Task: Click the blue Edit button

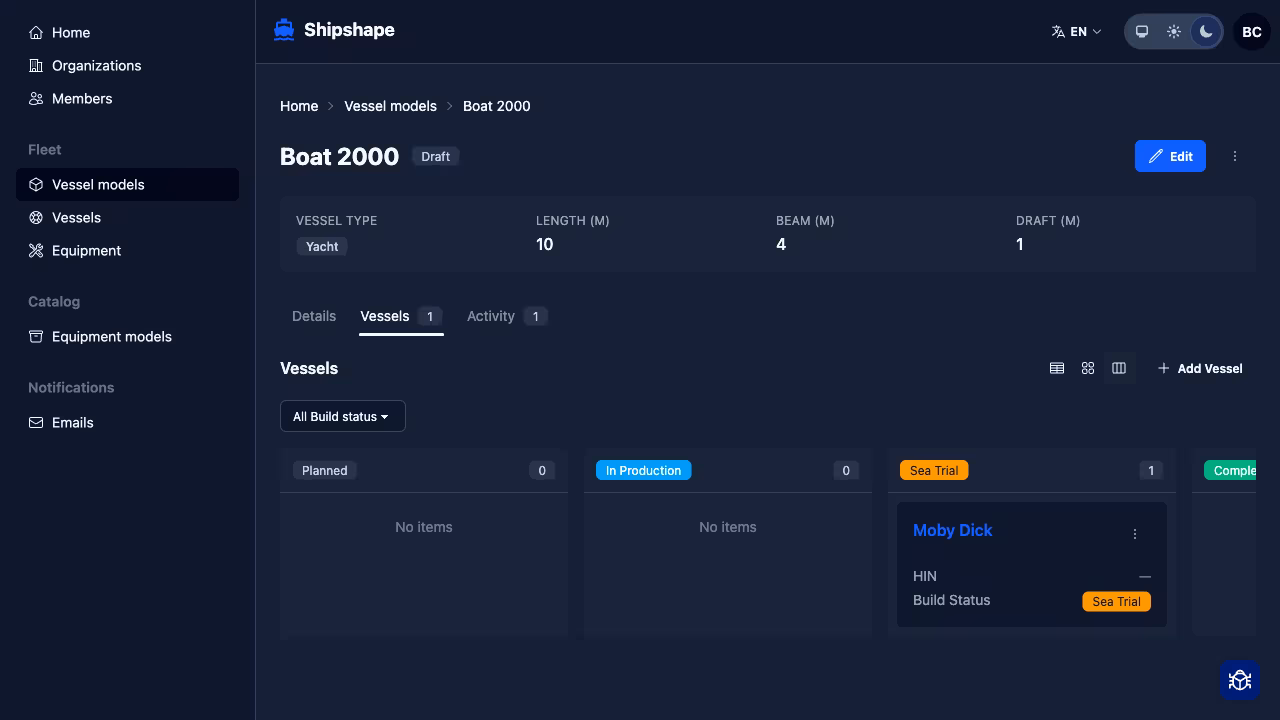Action: click(1170, 156)
